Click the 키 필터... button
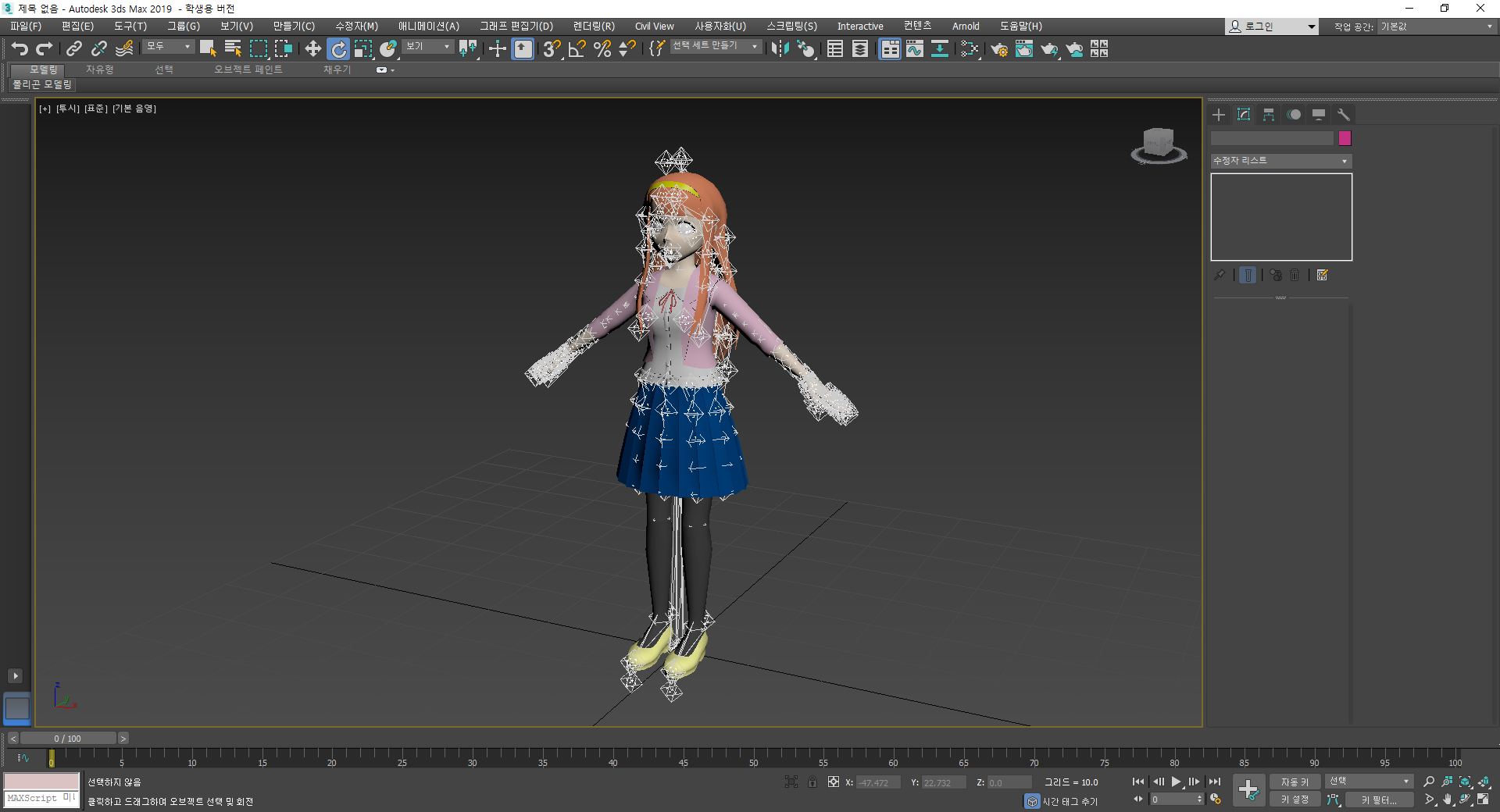 (1379, 800)
